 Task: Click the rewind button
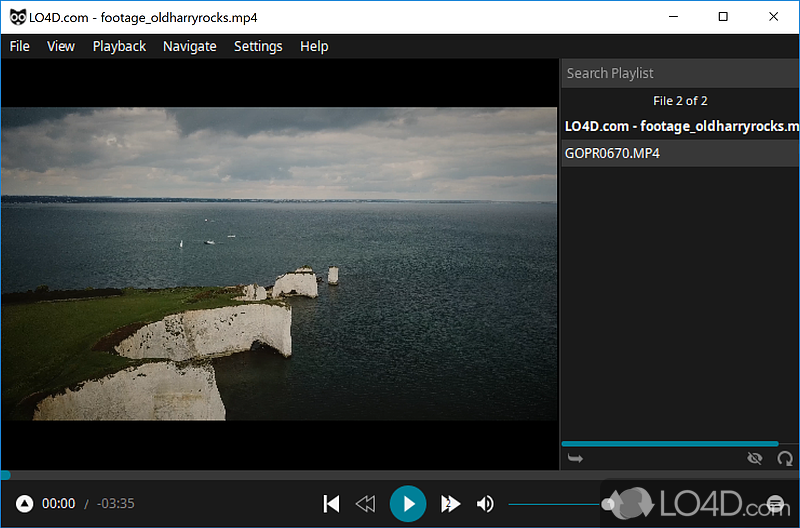point(366,504)
